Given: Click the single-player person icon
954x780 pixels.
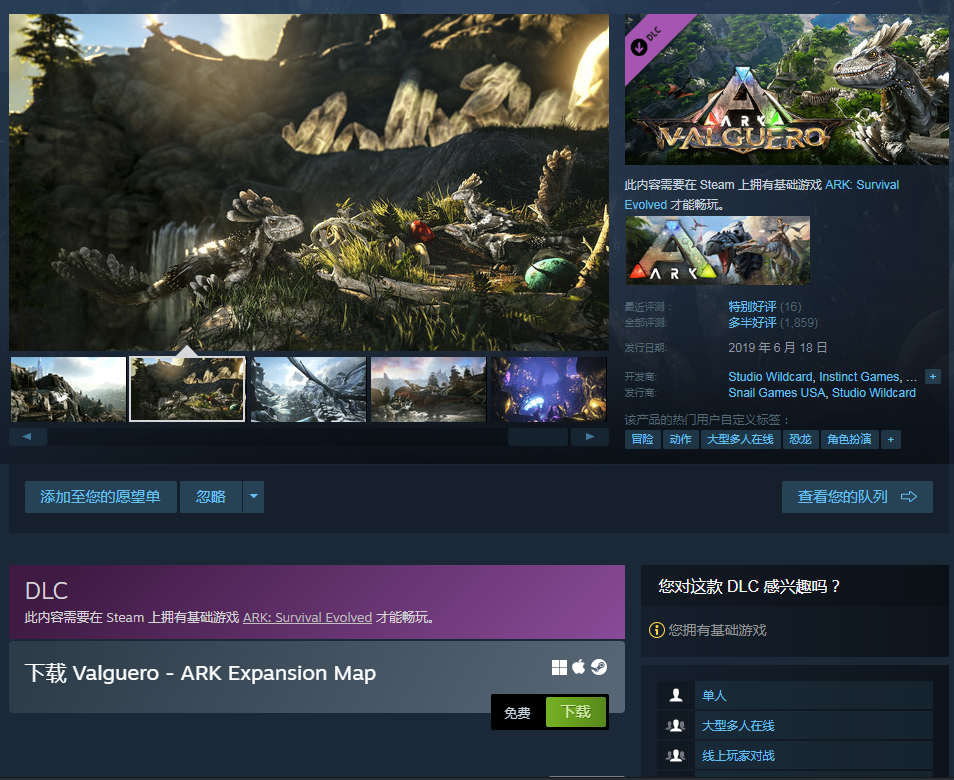Looking at the screenshot, I should click(x=675, y=695).
